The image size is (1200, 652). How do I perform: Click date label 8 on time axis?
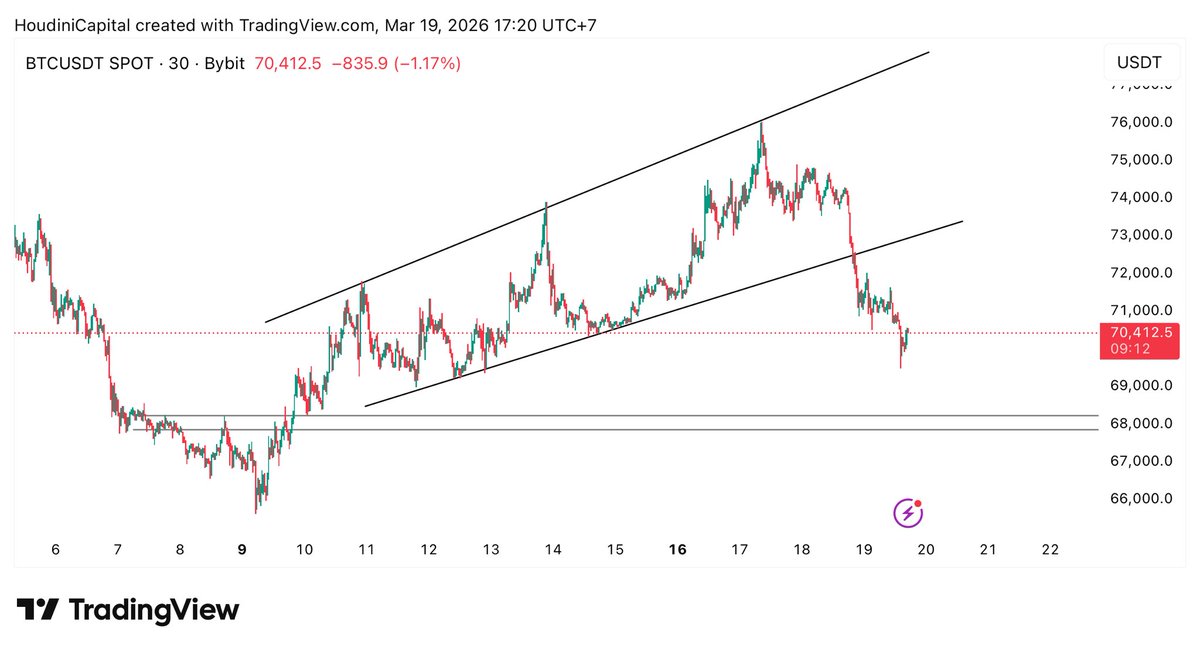pyautogui.click(x=180, y=549)
